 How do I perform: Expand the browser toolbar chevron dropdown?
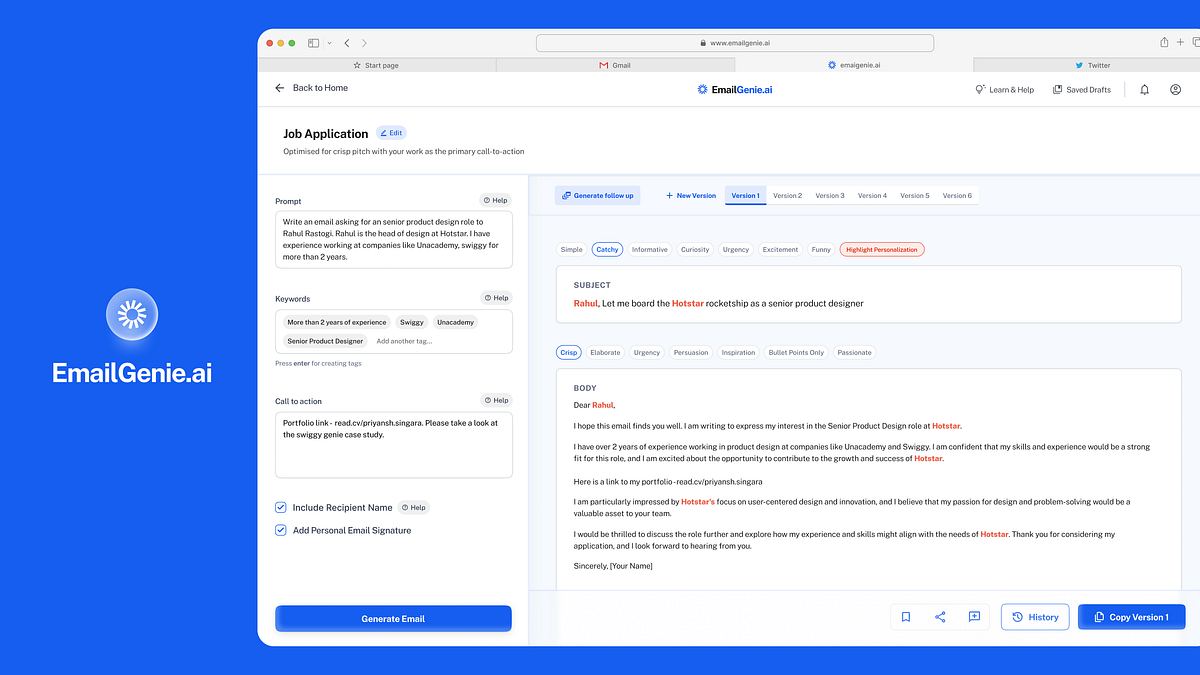point(329,42)
